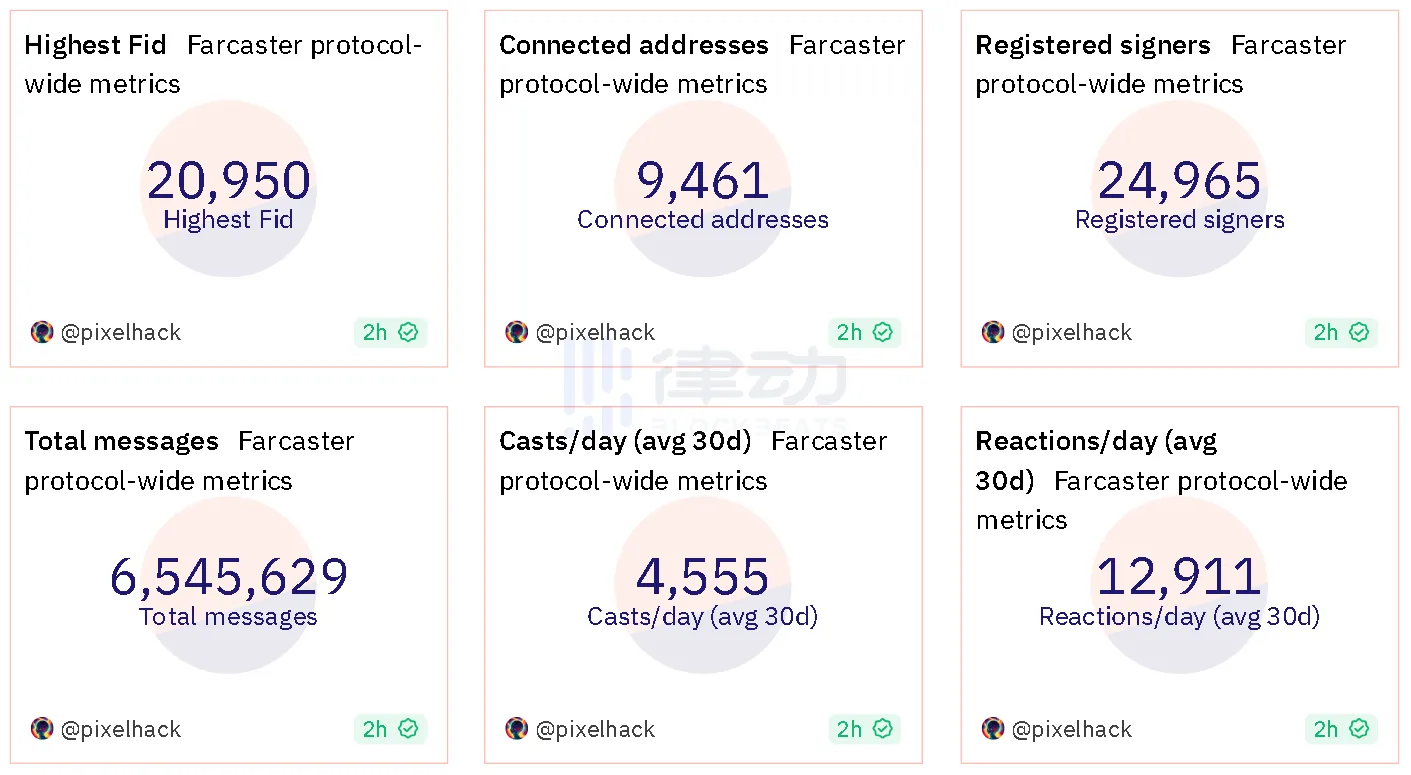Open @pixelhack profile under Reactions/day card
This screenshot has height=775, width=1411.
pyautogui.click(x=1071, y=729)
